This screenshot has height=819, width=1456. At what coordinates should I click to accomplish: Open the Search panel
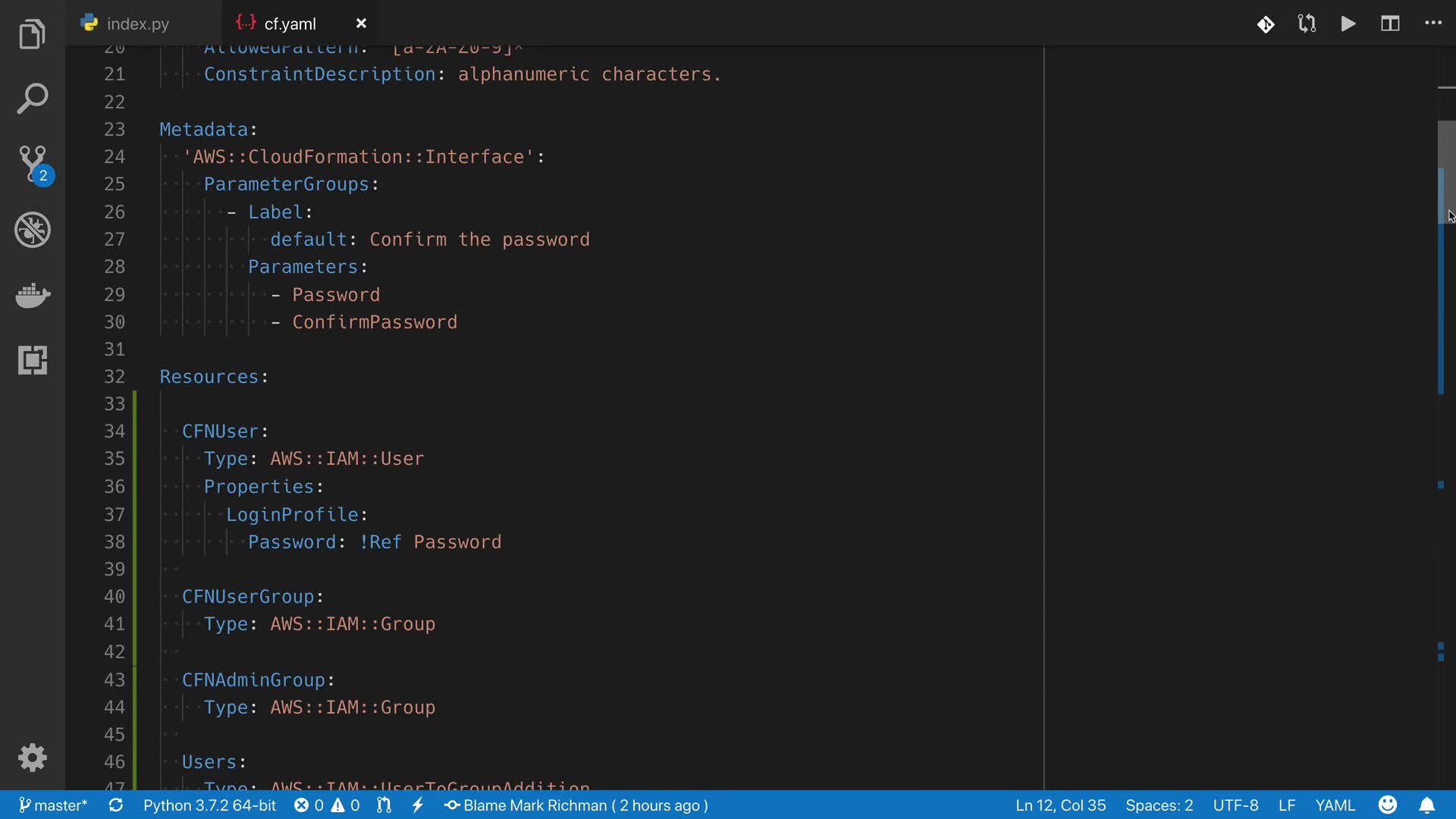[x=32, y=99]
